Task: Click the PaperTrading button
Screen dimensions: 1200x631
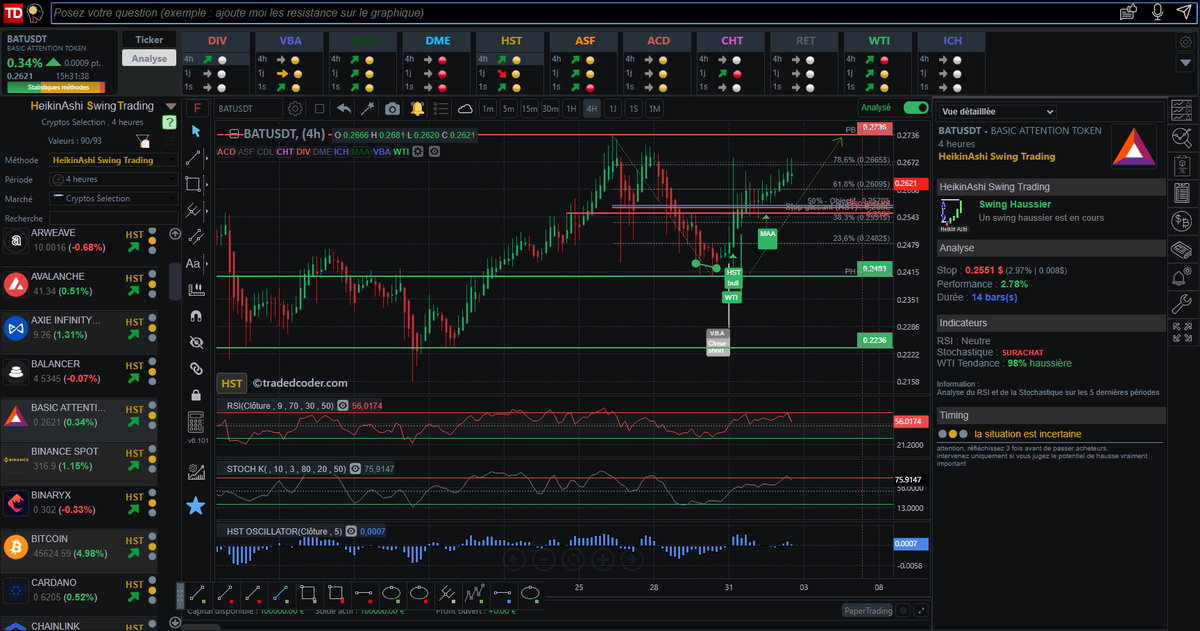Action: (x=865, y=610)
